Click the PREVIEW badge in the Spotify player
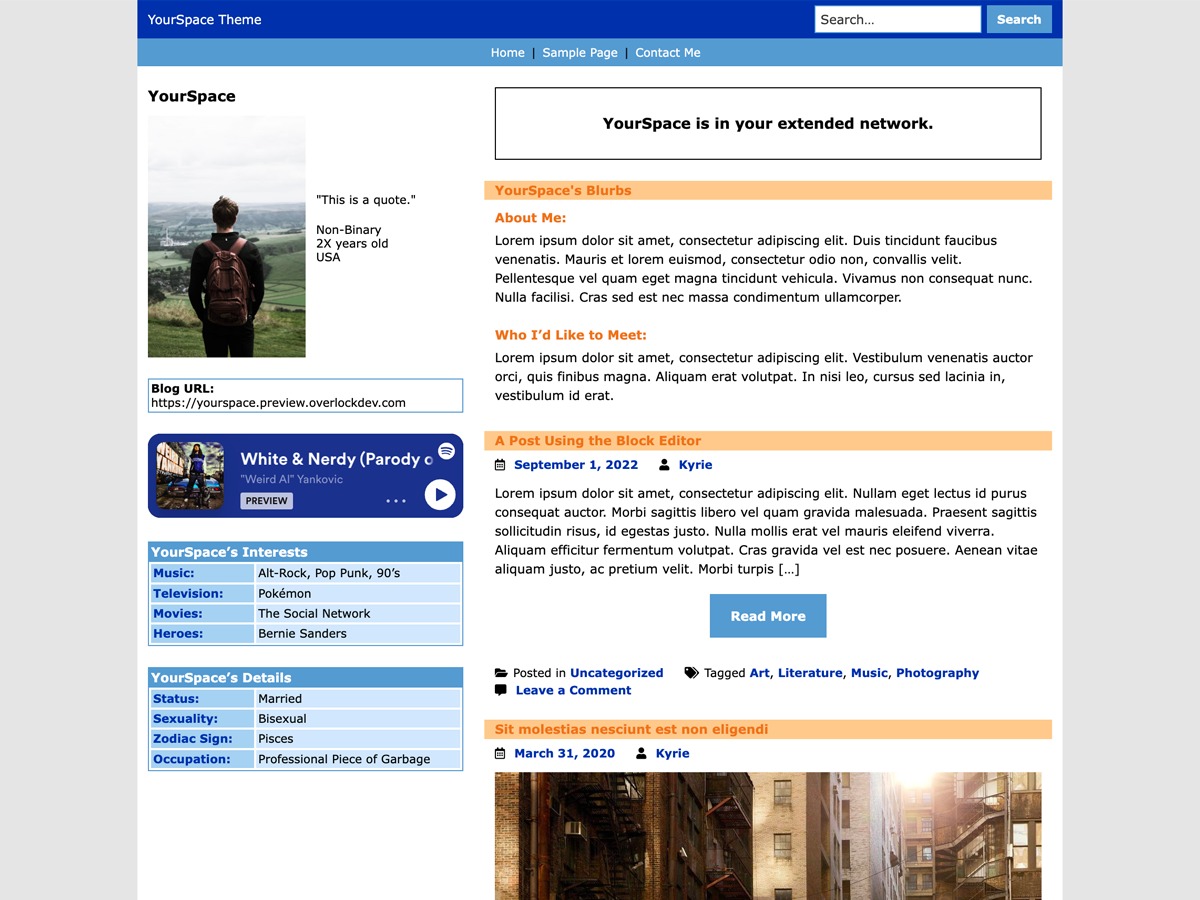The image size is (1200, 900). pyautogui.click(x=267, y=501)
